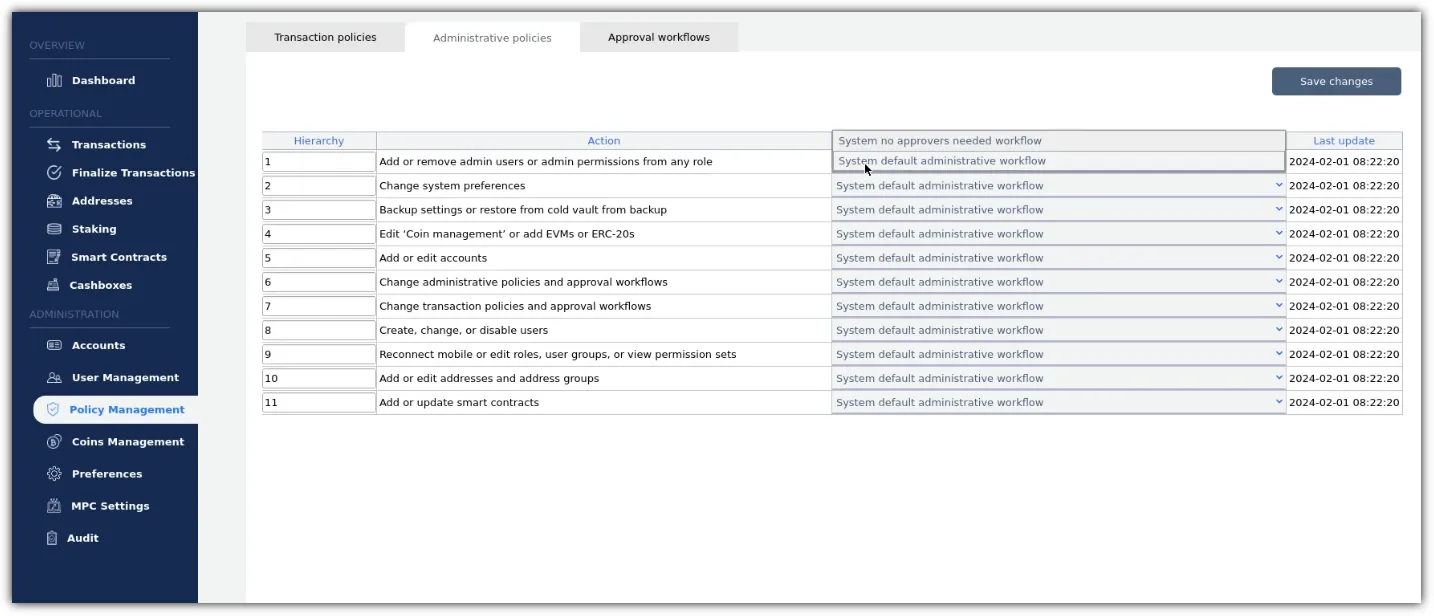
Task: Click the MPC Settings icon
Action: [54, 506]
